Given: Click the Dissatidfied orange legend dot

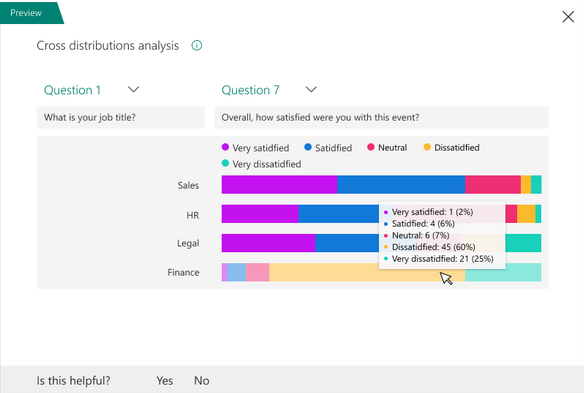Looking at the screenshot, I should coord(427,147).
